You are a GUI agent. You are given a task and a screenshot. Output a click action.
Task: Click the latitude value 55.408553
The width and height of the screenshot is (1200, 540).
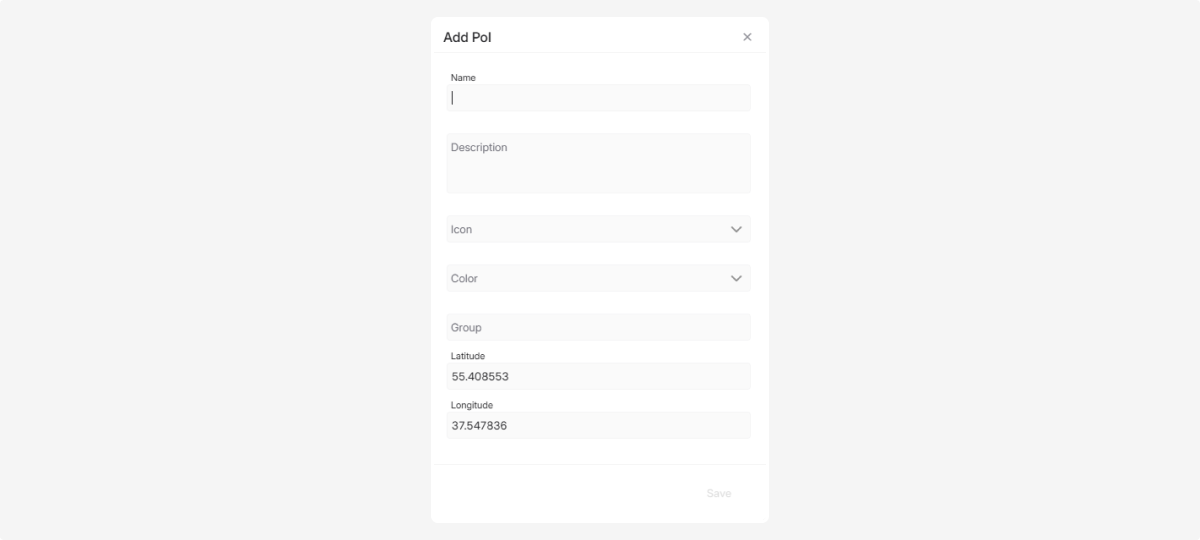480,377
